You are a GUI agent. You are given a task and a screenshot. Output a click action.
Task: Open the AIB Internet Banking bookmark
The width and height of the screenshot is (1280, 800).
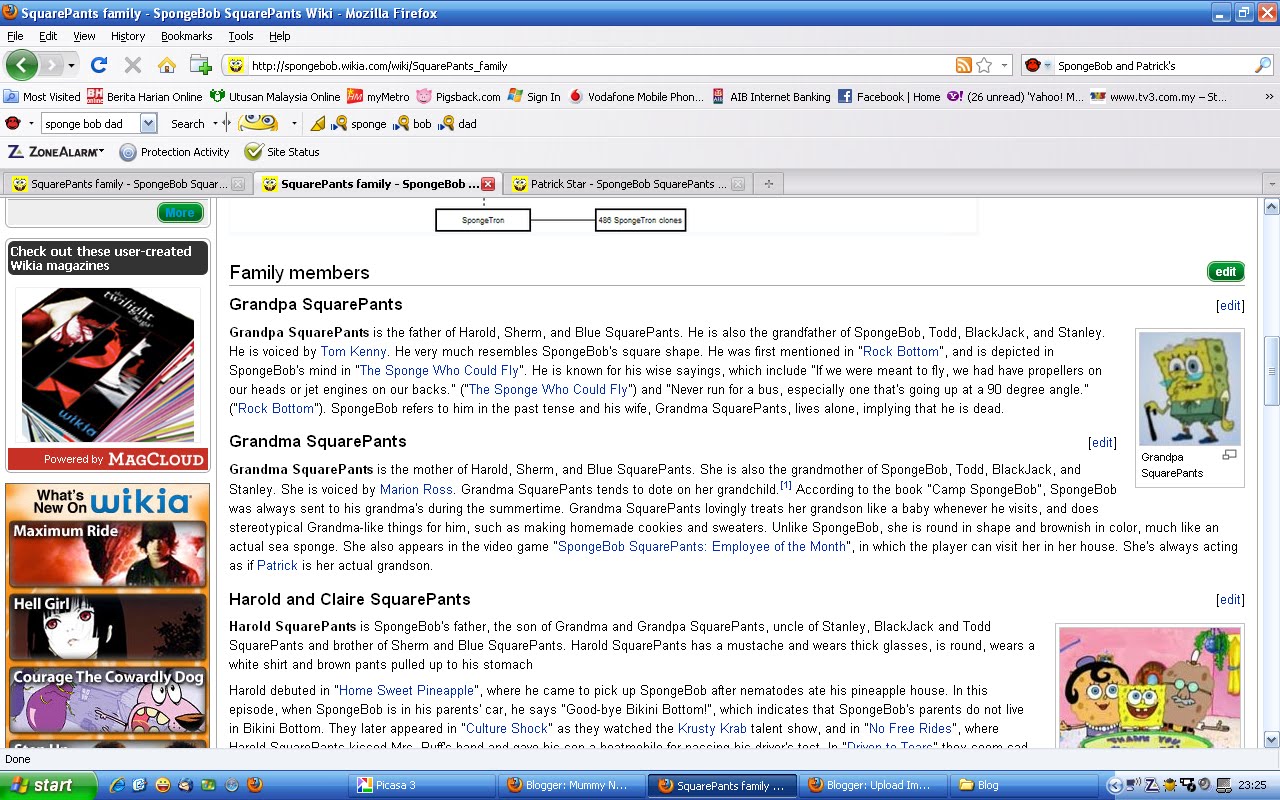(771, 97)
